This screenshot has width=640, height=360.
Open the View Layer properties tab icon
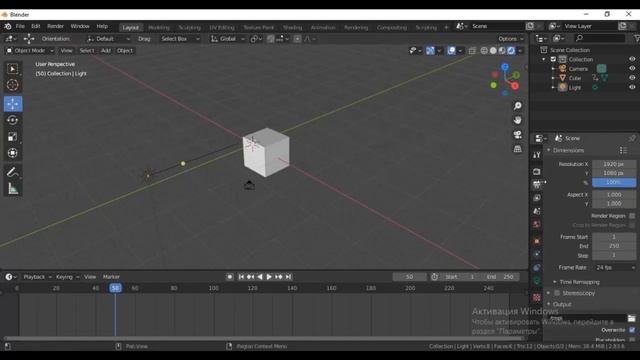[537, 198]
